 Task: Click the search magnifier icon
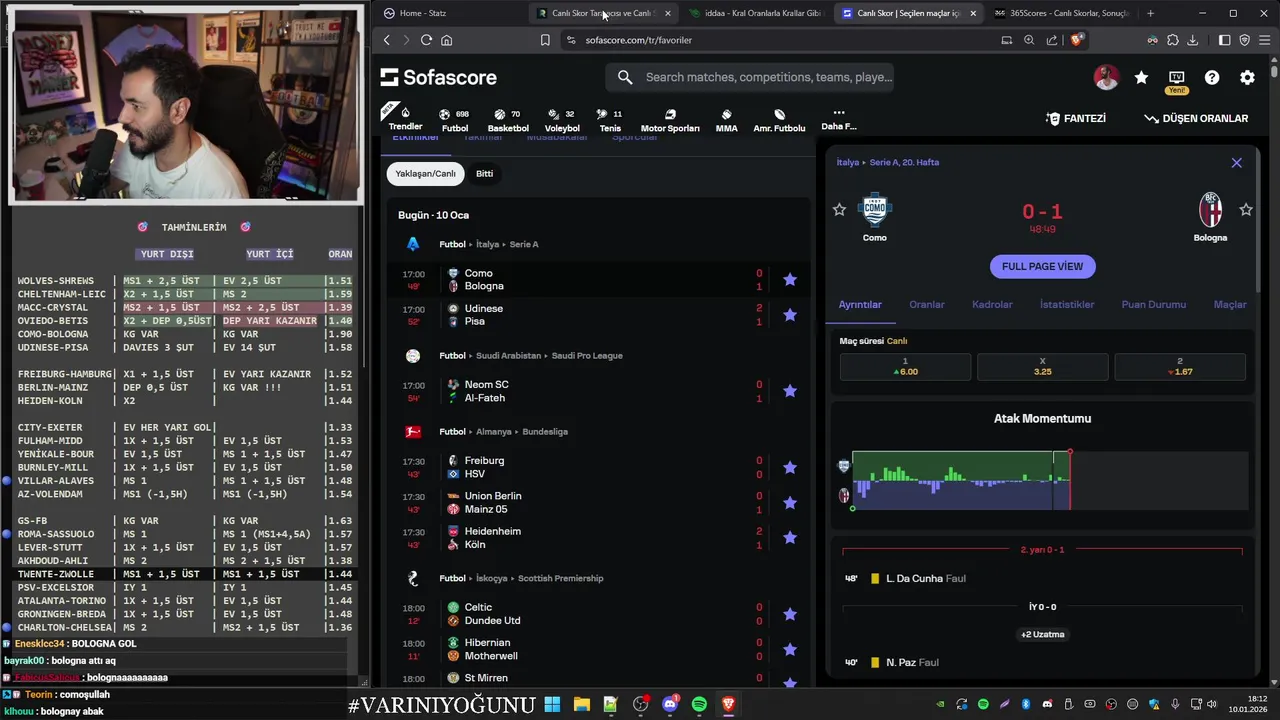click(625, 77)
